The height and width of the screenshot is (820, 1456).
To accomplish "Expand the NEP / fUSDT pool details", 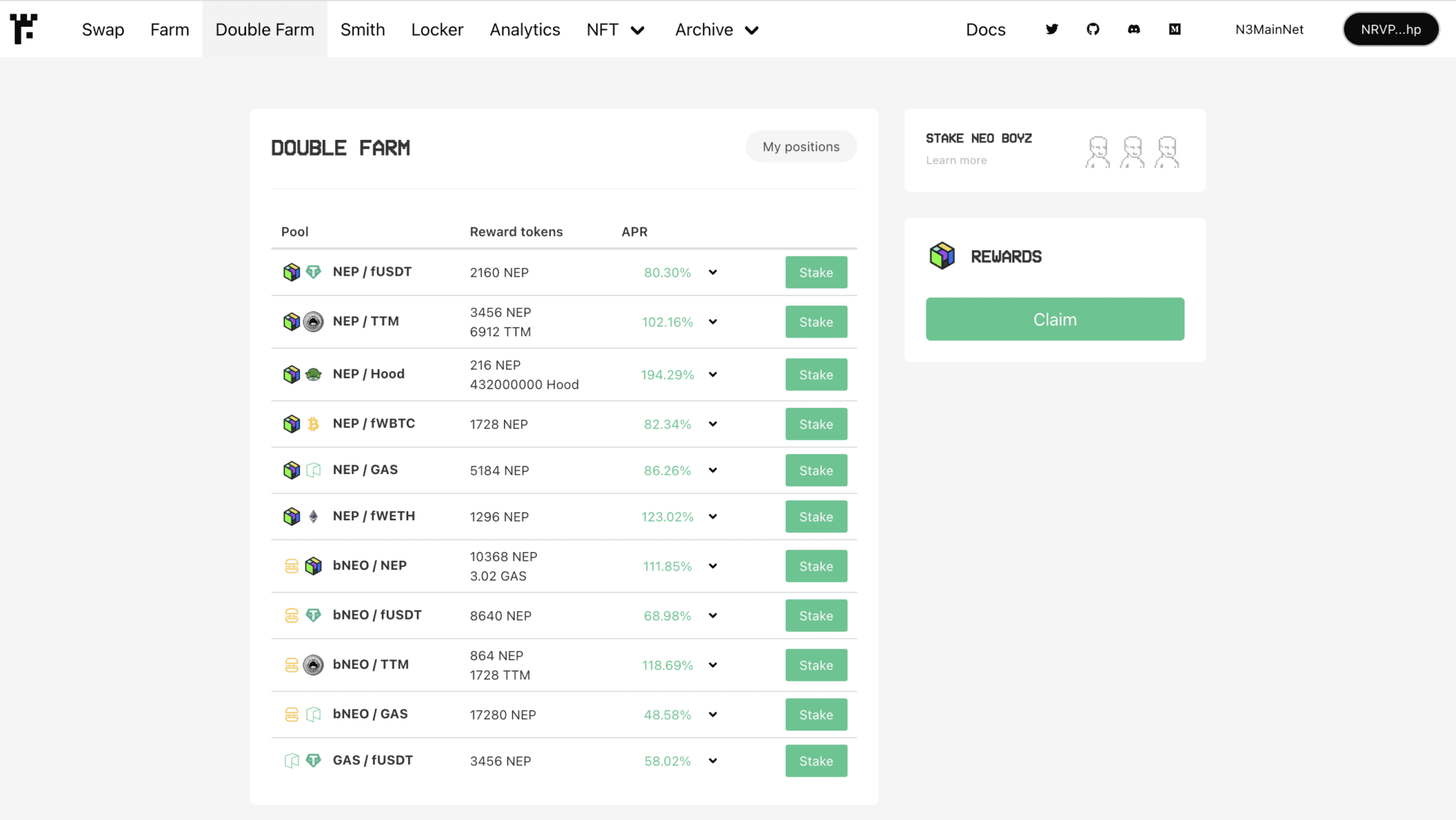I will 712,272.
